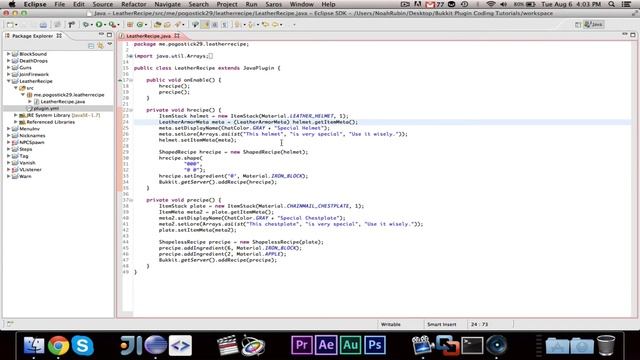Fold the hrecipe method at line 22

pyautogui.click(x=131, y=110)
